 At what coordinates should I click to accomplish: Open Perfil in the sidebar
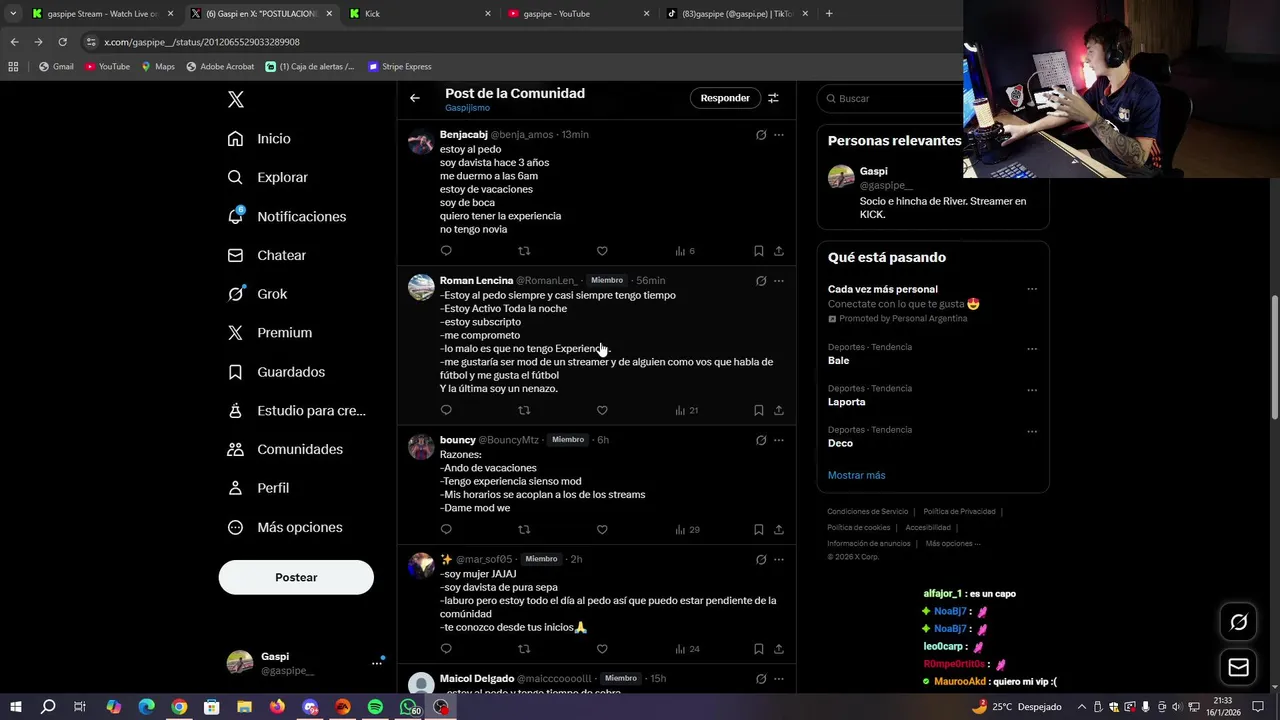258,488
